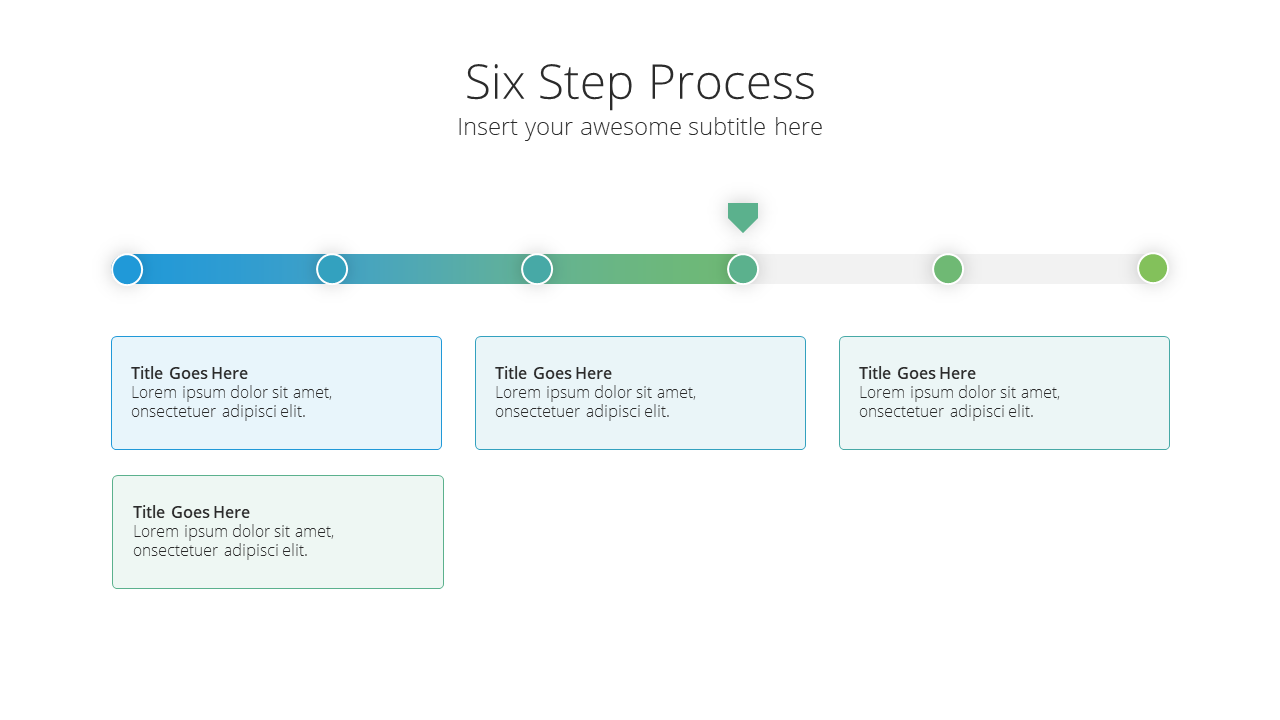Click the gray unfilled bar between steps five and six
The image size is (1280, 720).
pyautogui.click(x=1050, y=269)
